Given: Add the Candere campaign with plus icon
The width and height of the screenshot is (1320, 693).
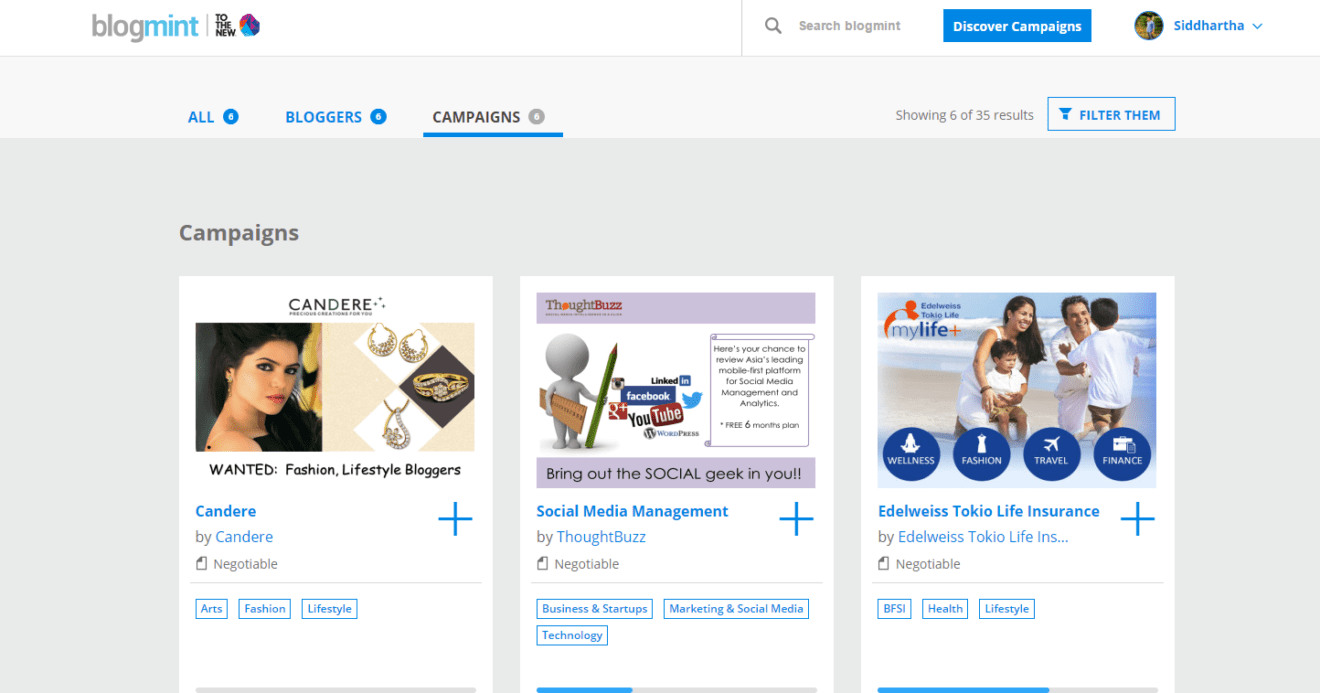Looking at the screenshot, I should click(455, 519).
